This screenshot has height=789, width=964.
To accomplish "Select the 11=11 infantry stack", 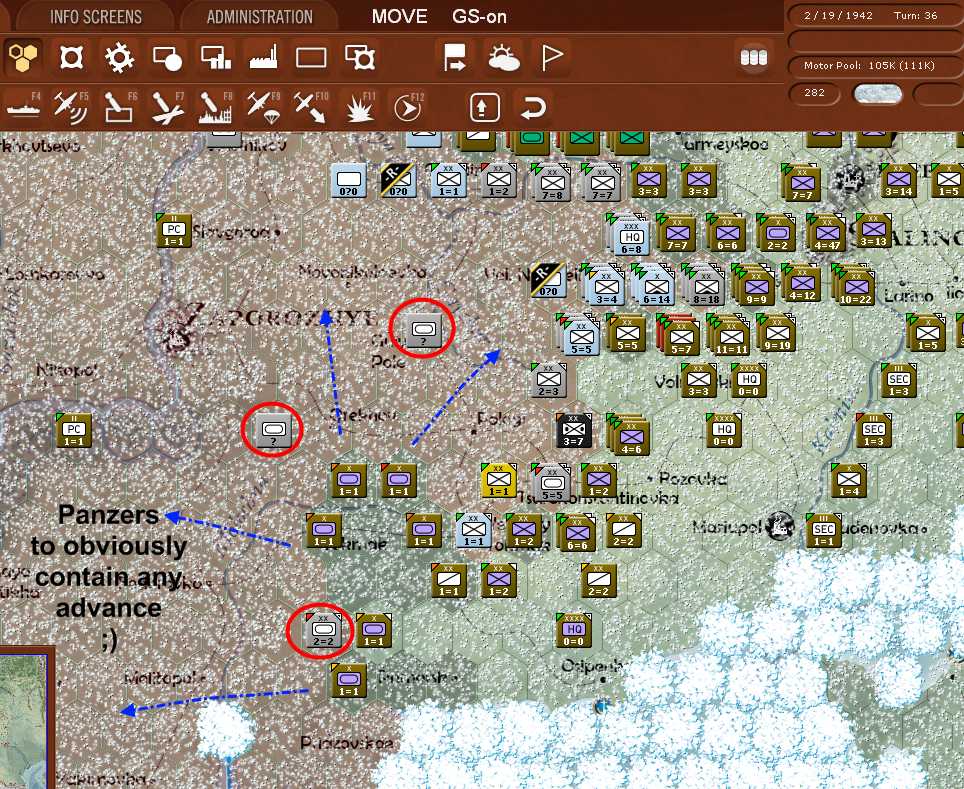I will click(x=731, y=337).
